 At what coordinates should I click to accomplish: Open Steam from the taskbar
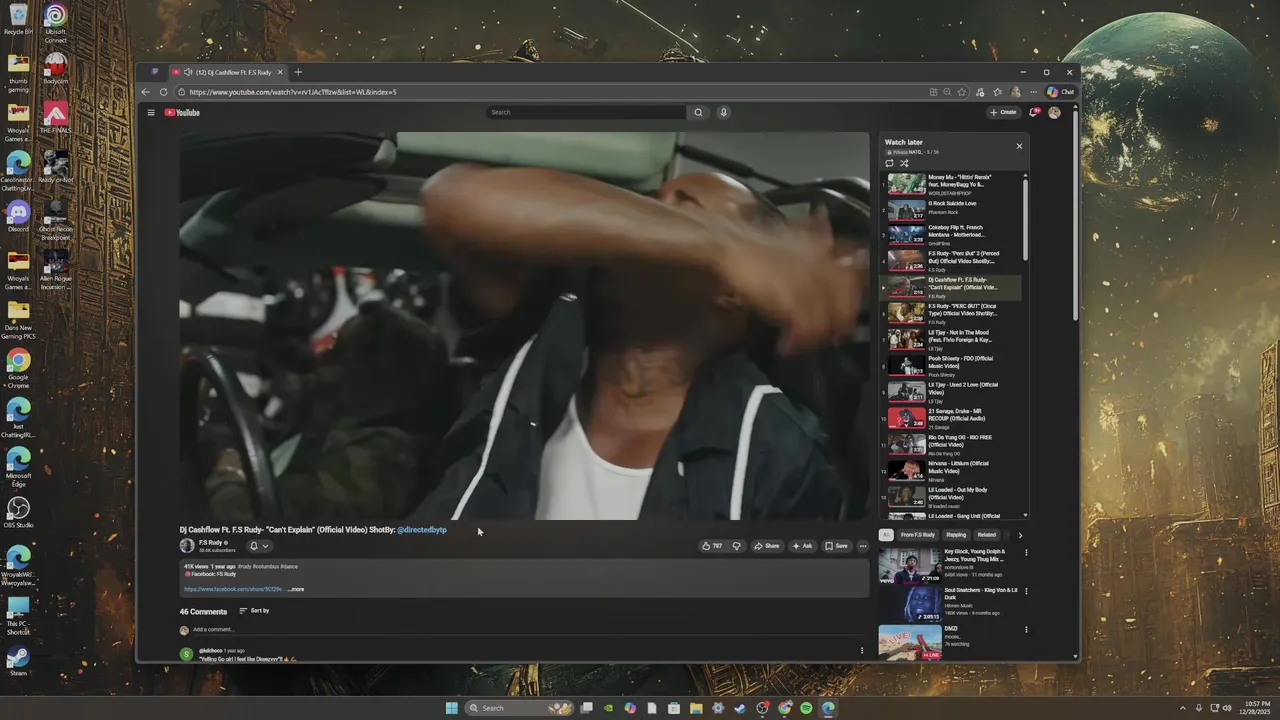coord(740,708)
